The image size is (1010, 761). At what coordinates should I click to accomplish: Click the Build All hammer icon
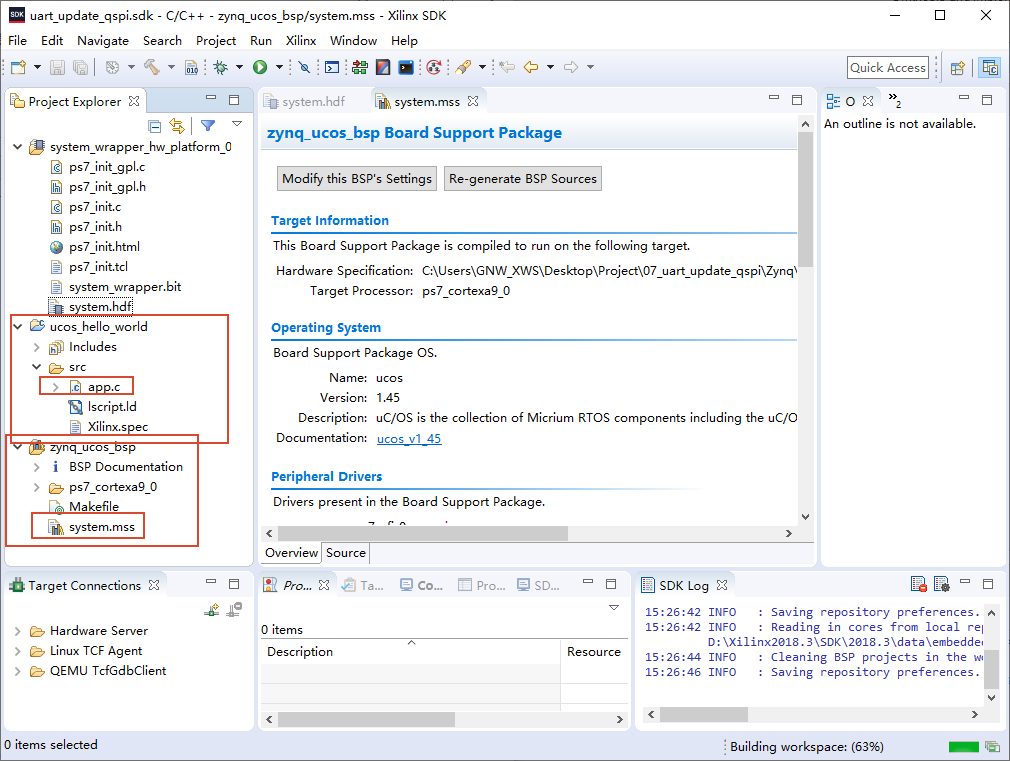coord(152,66)
